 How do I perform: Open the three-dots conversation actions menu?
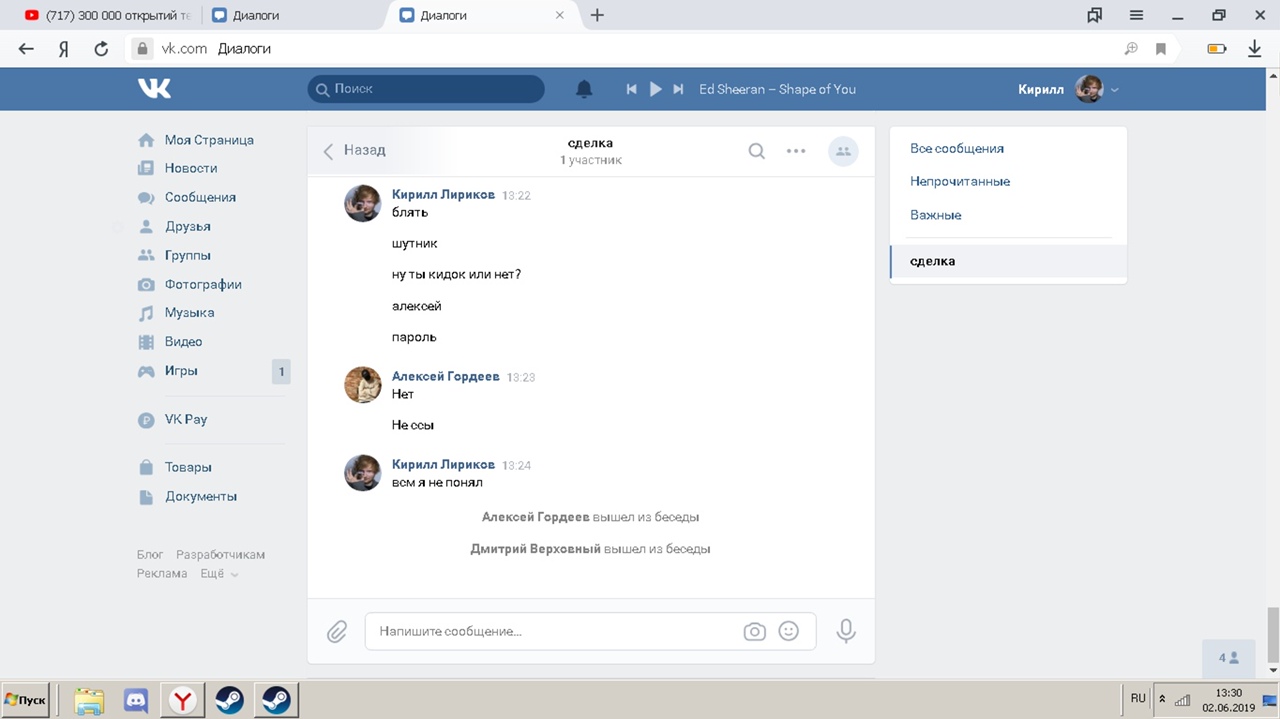pyautogui.click(x=796, y=151)
